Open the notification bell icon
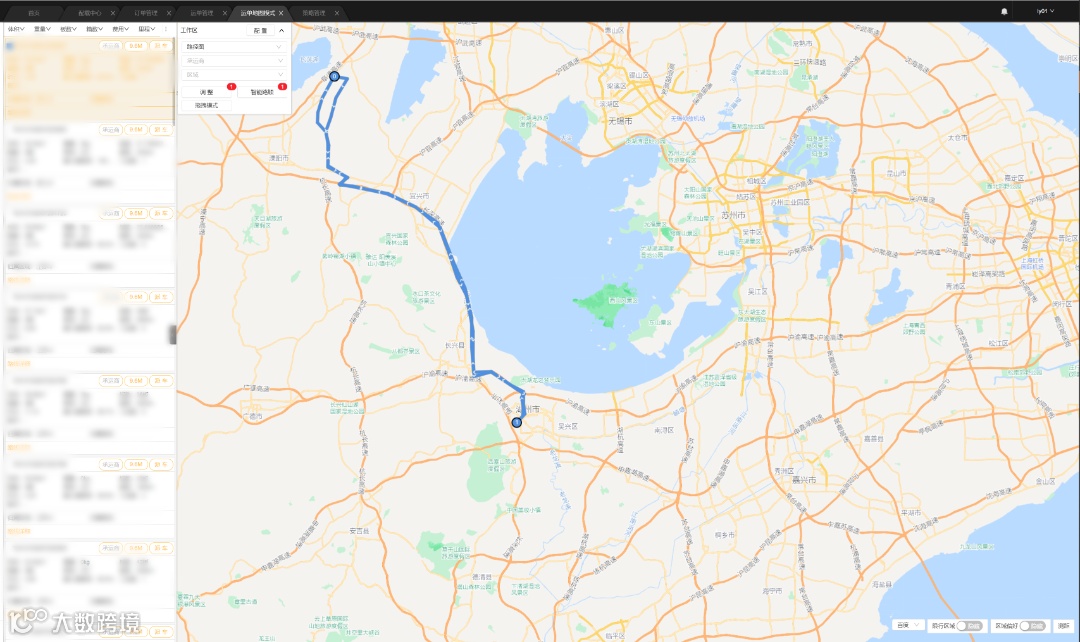1080x642 pixels. click(x=1004, y=12)
